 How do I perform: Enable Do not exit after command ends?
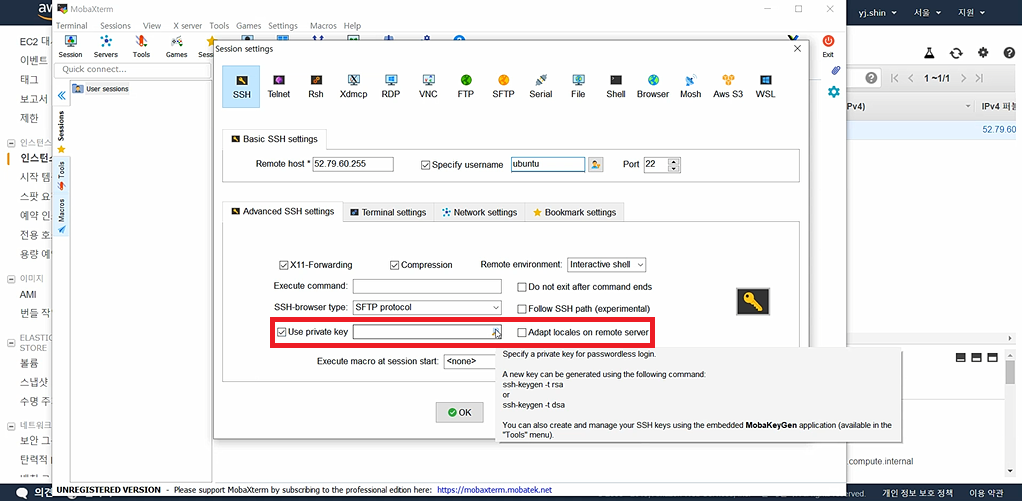coord(522,287)
